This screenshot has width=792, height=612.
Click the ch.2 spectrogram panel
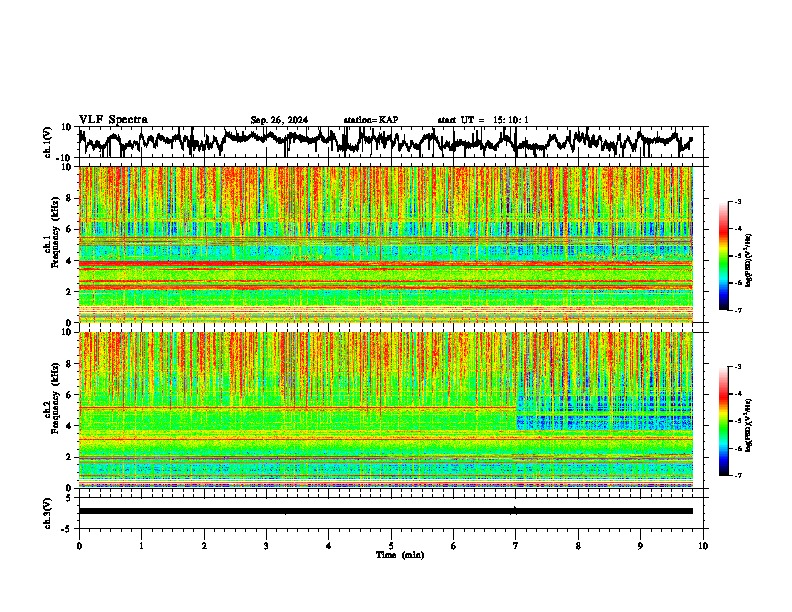(x=385, y=410)
